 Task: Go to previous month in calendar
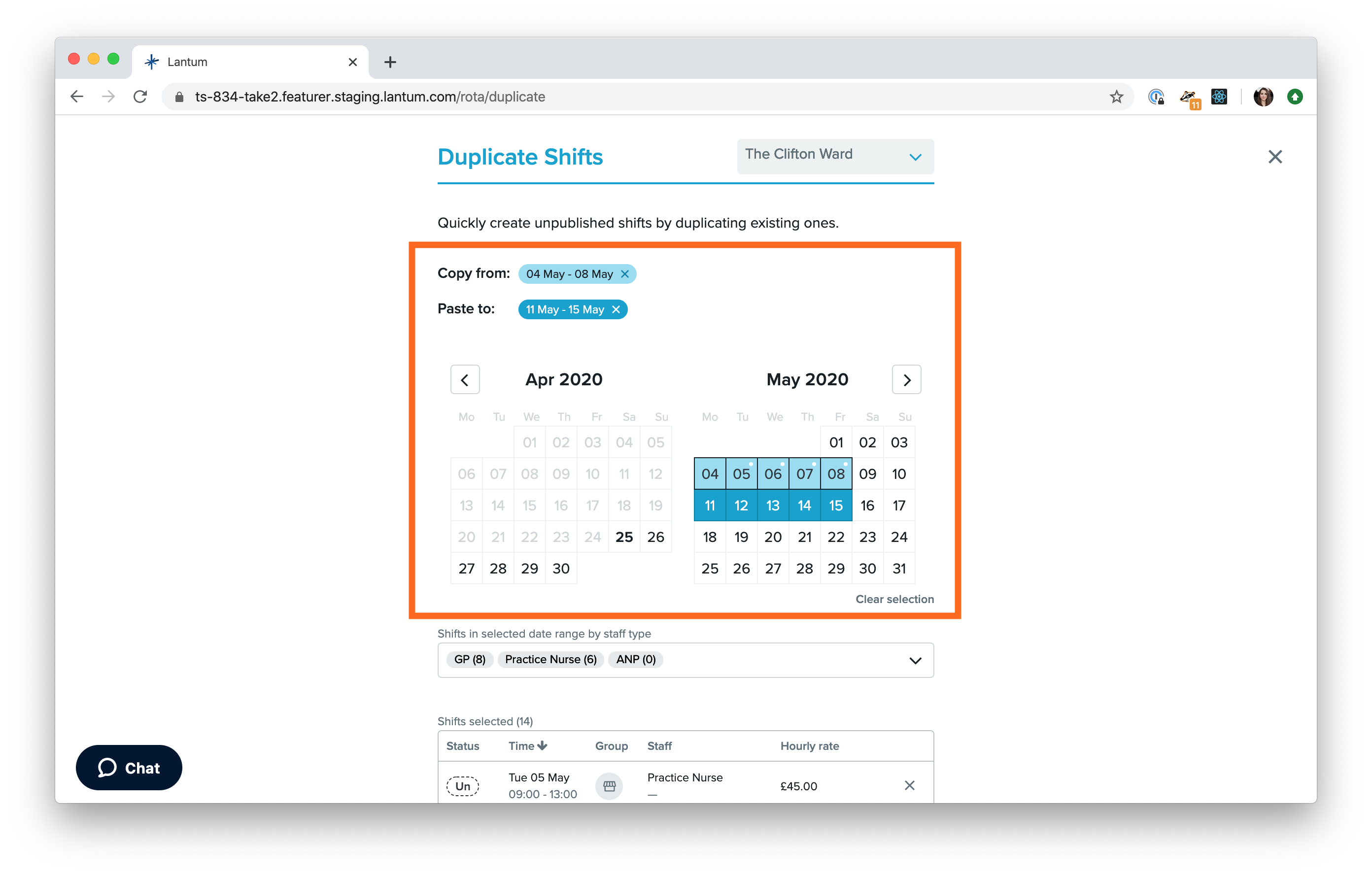[x=465, y=379]
